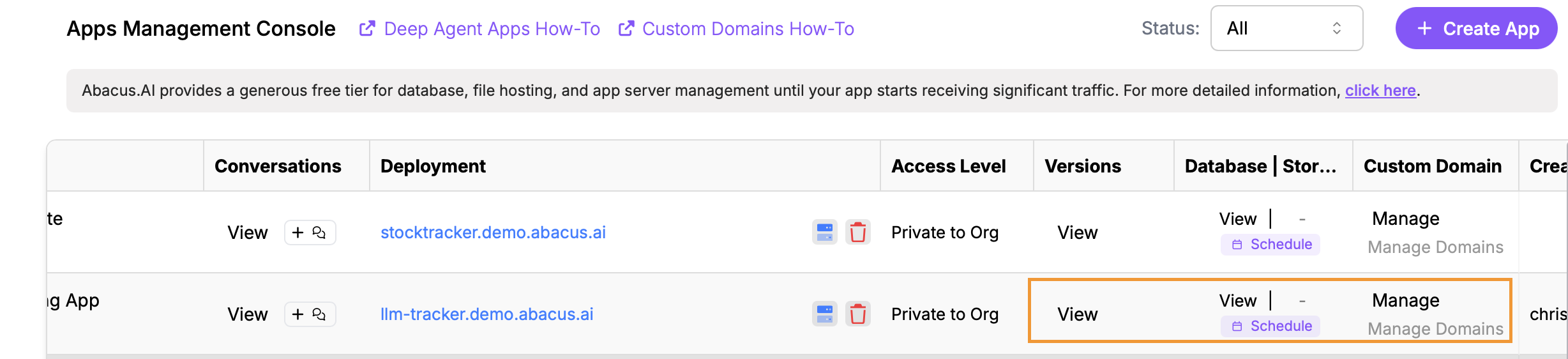Viewport: 1568px width, 359px height.
Task: View conversations for the stocktracker app
Action: click(248, 233)
